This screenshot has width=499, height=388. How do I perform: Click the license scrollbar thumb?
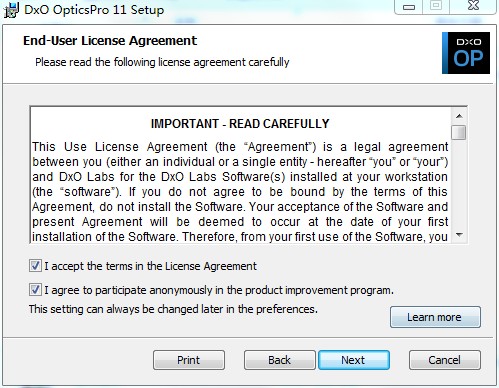coord(459,133)
